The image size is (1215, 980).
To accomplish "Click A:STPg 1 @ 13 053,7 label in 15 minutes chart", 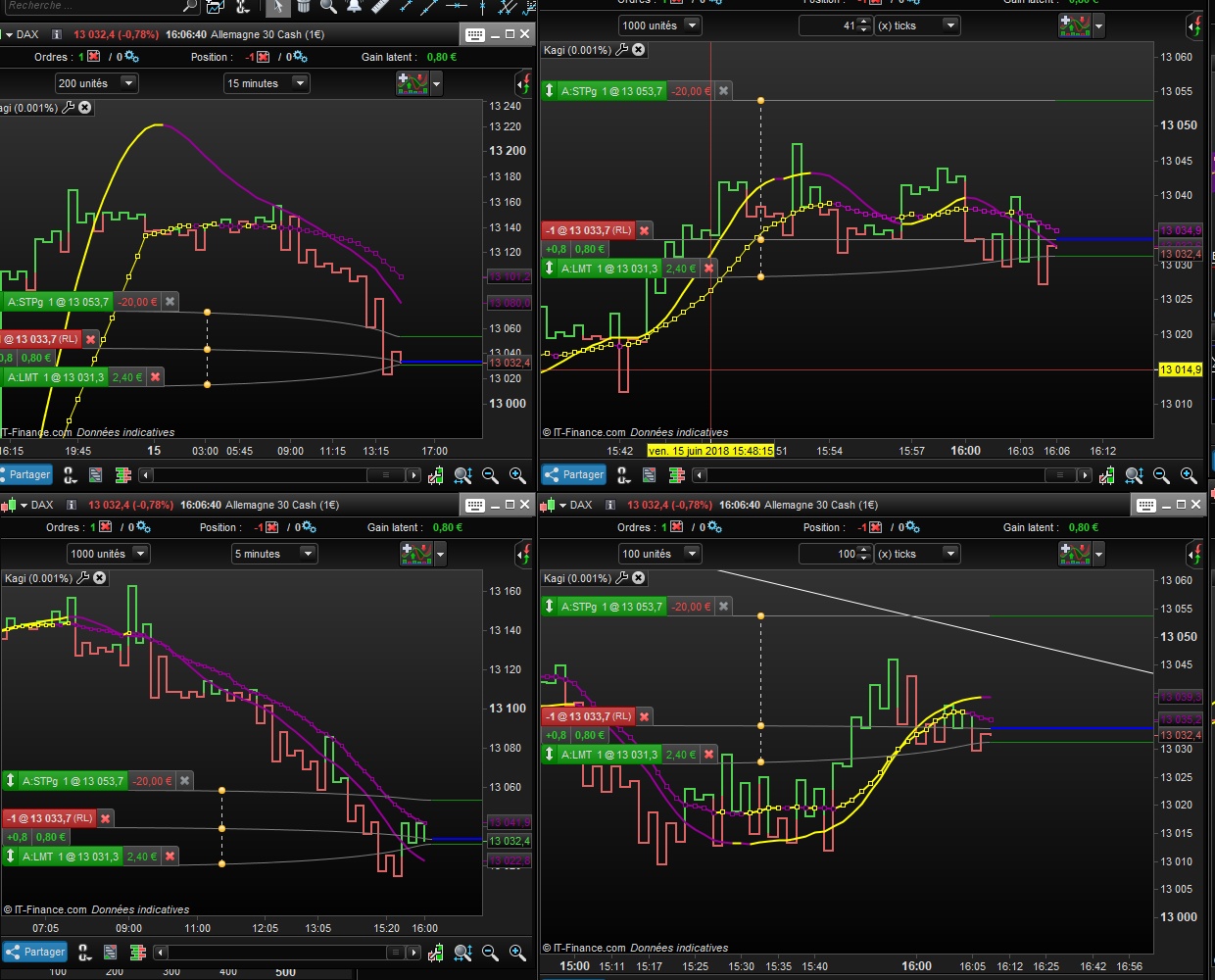I will (58, 302).
